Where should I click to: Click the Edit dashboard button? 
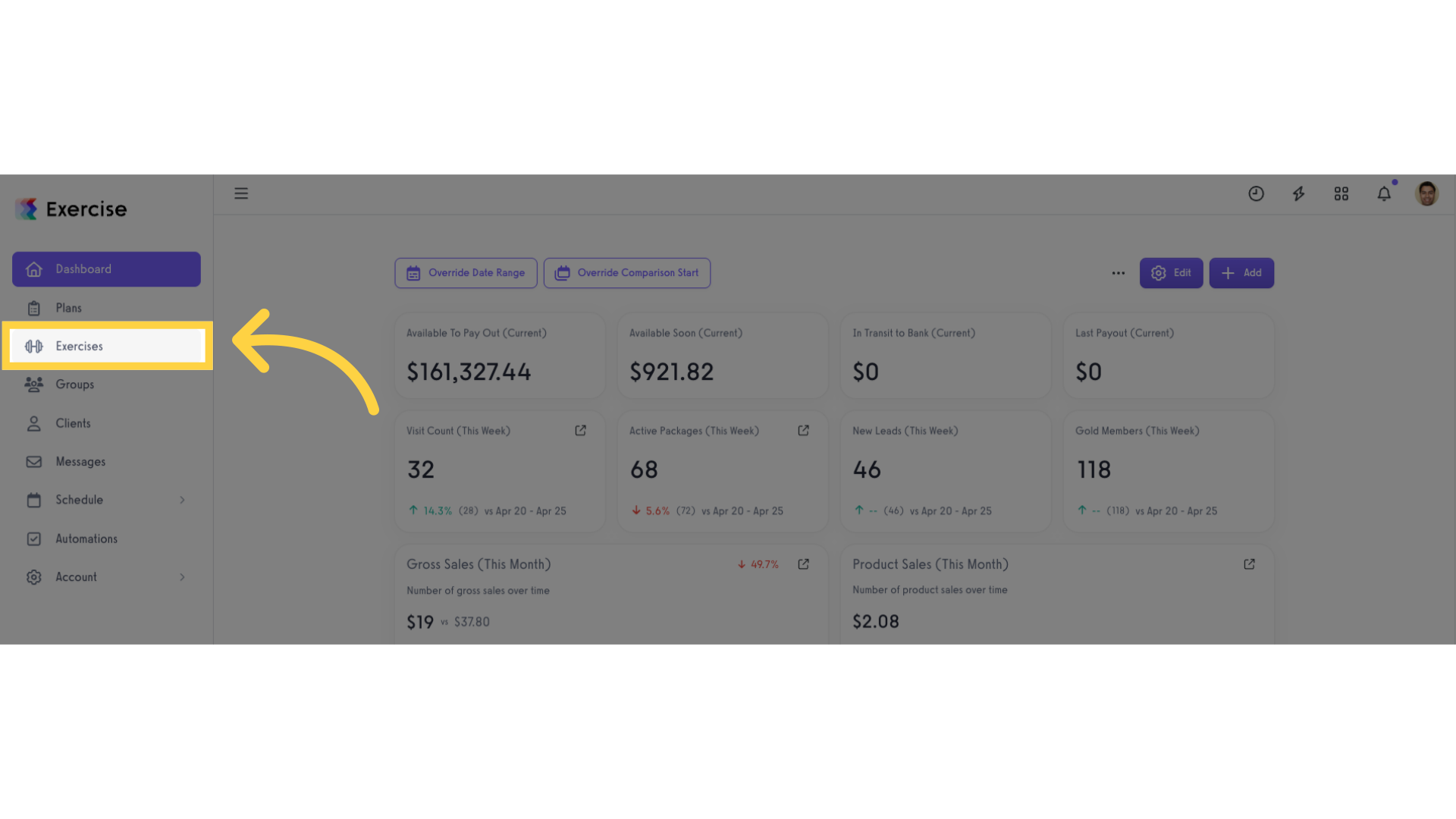tap(1171, 273)
